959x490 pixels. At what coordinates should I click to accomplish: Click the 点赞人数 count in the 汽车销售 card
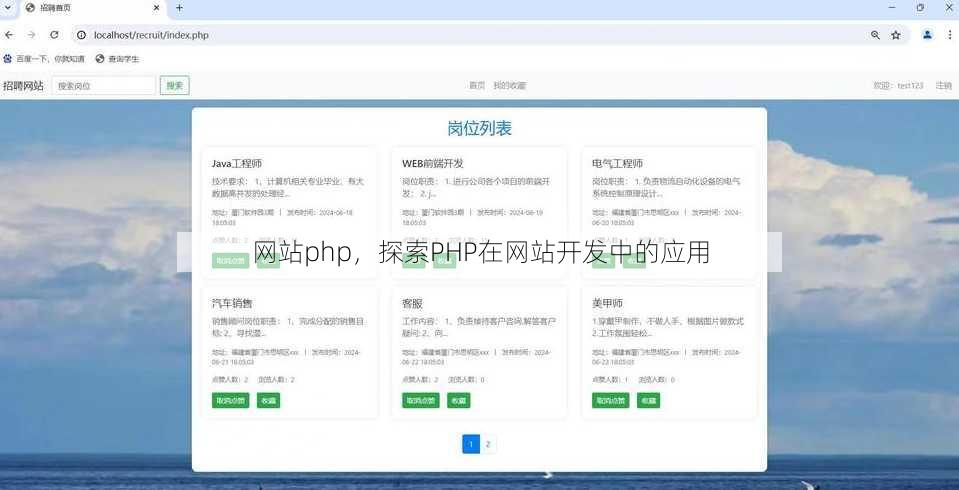click(x=230, y=380)
